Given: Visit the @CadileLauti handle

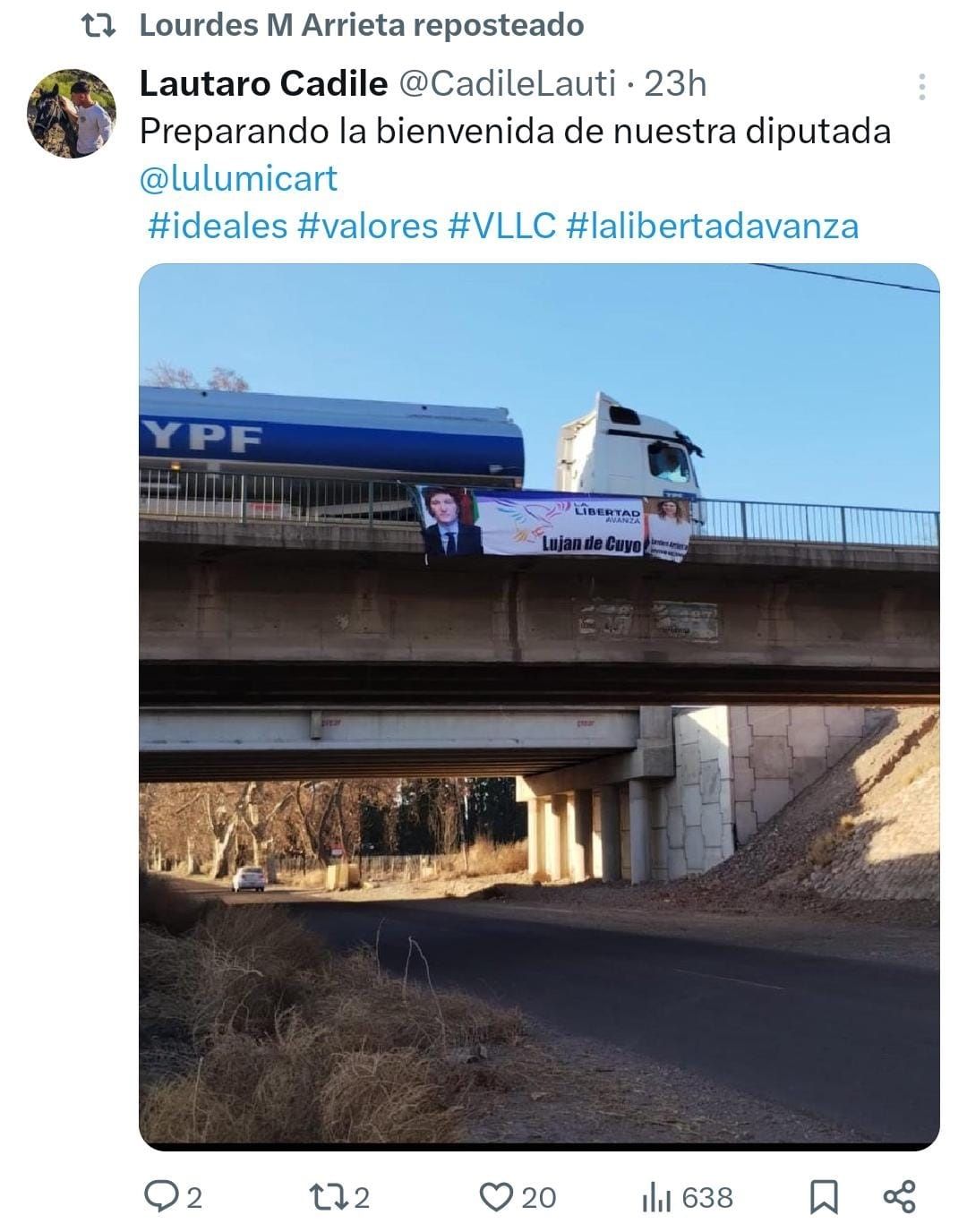Looking at the screenshot, I should tap(506, 83).
